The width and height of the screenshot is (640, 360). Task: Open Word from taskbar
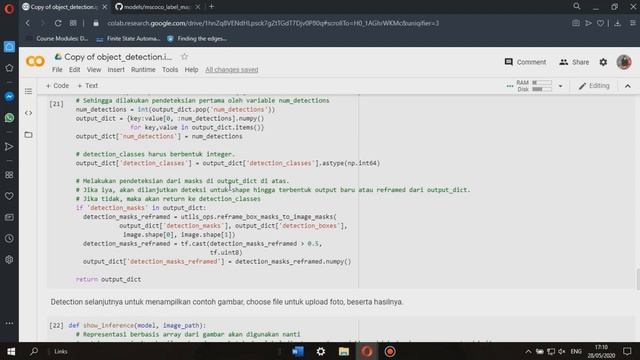point(298,351)
